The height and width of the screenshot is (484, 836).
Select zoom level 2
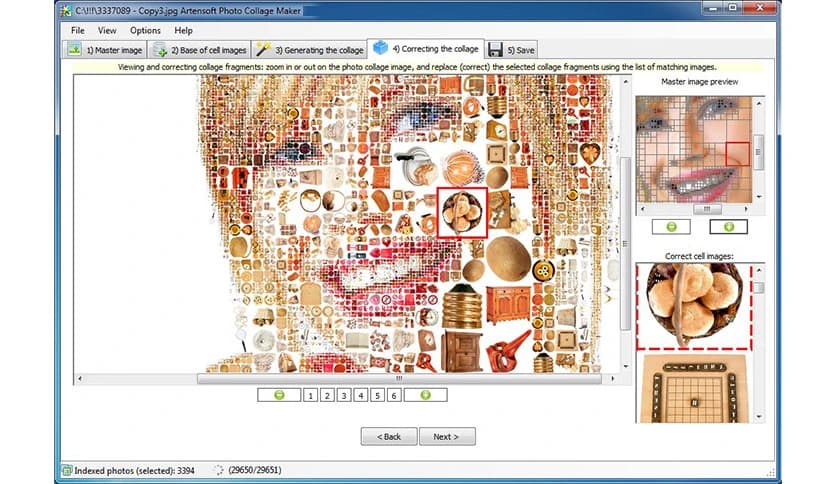tap(327, 395)
